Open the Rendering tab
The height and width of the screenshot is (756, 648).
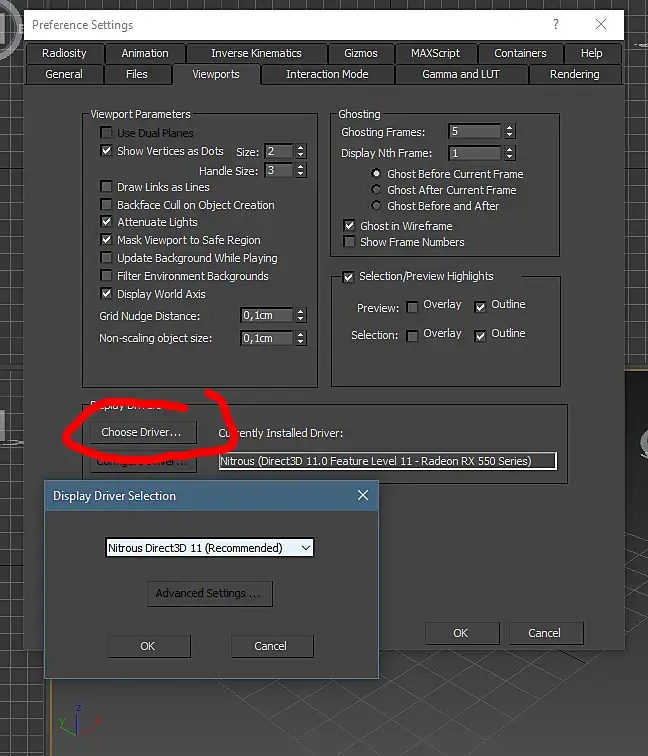click(x=575, y=74)
